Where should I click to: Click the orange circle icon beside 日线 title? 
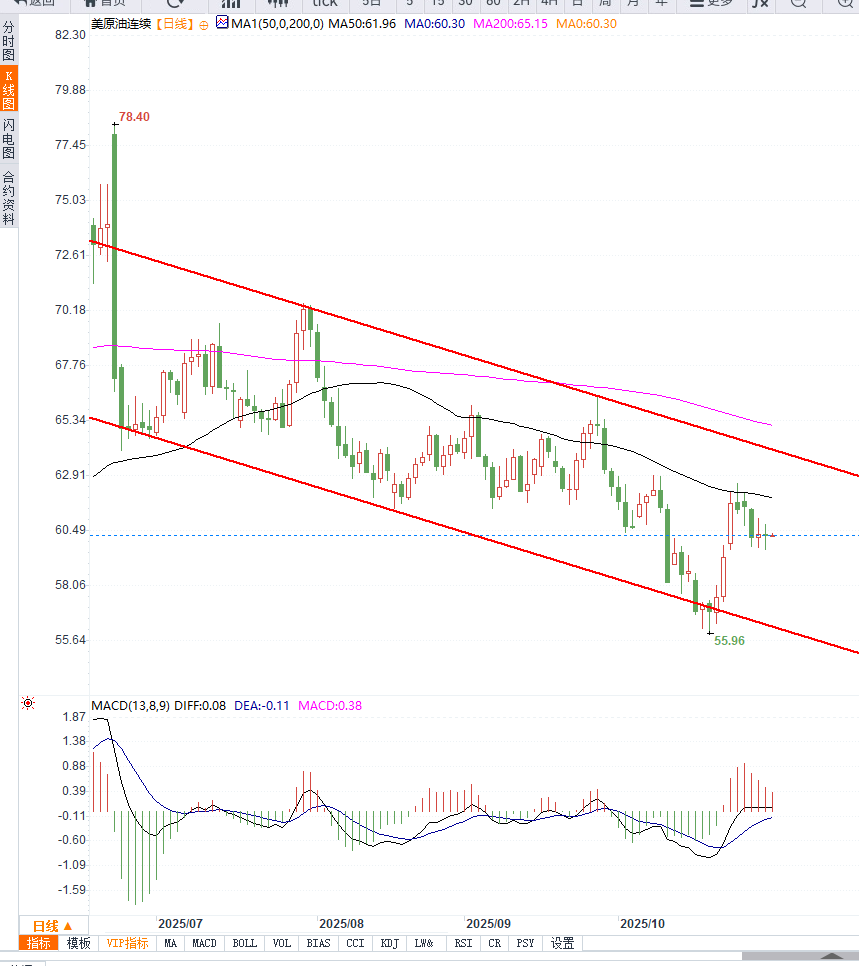point(204,25)
